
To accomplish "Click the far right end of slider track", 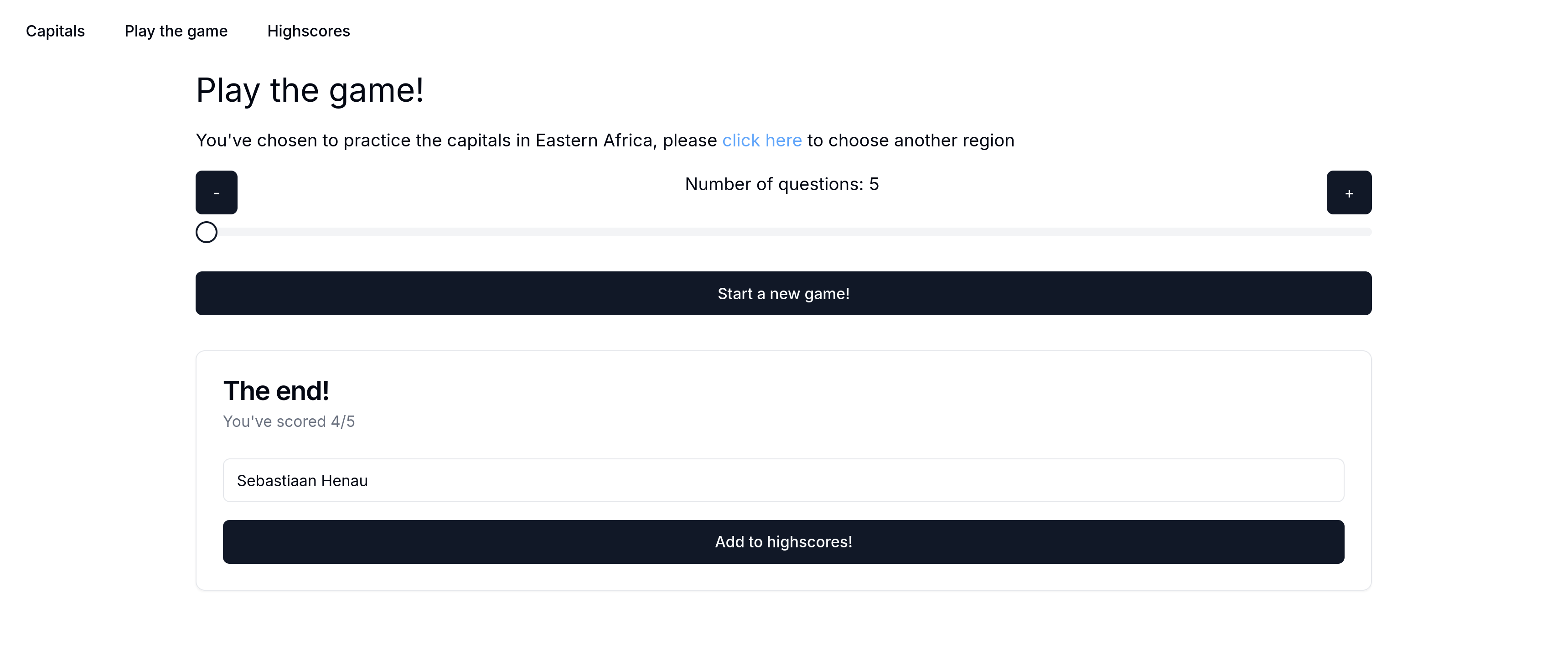I will click(1367, 232).
